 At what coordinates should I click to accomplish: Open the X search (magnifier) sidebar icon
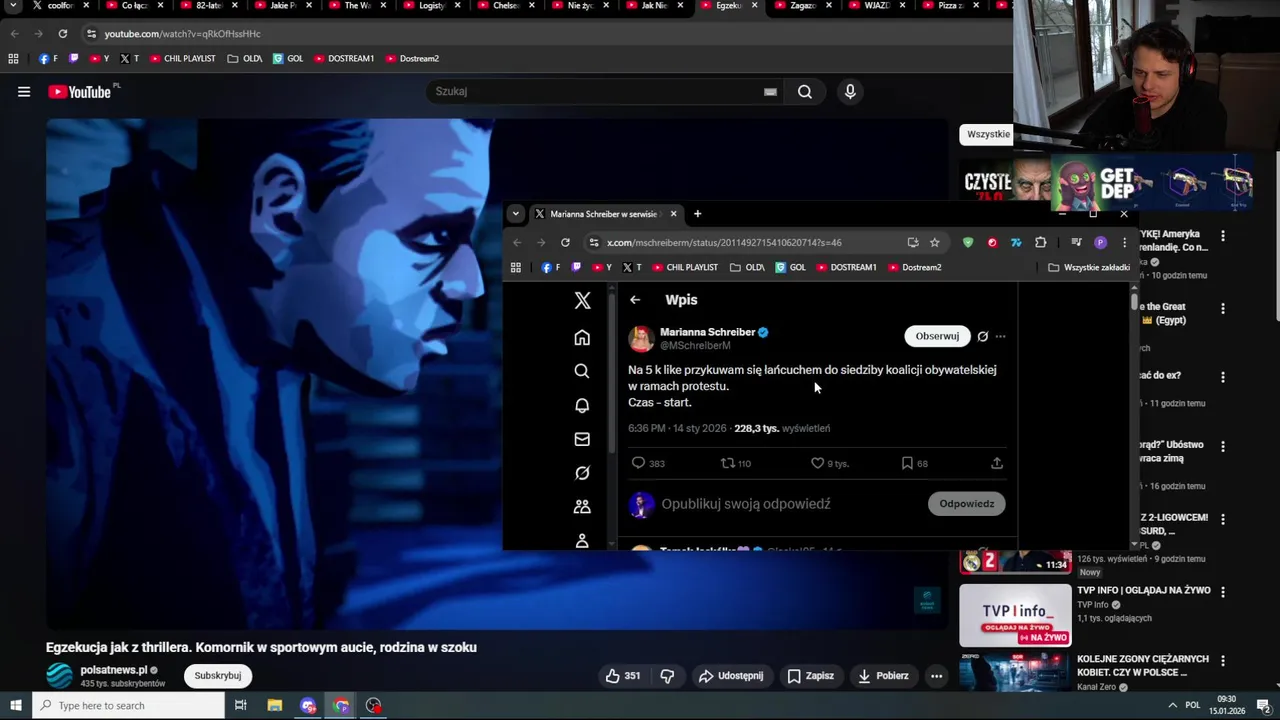point(582,371)
